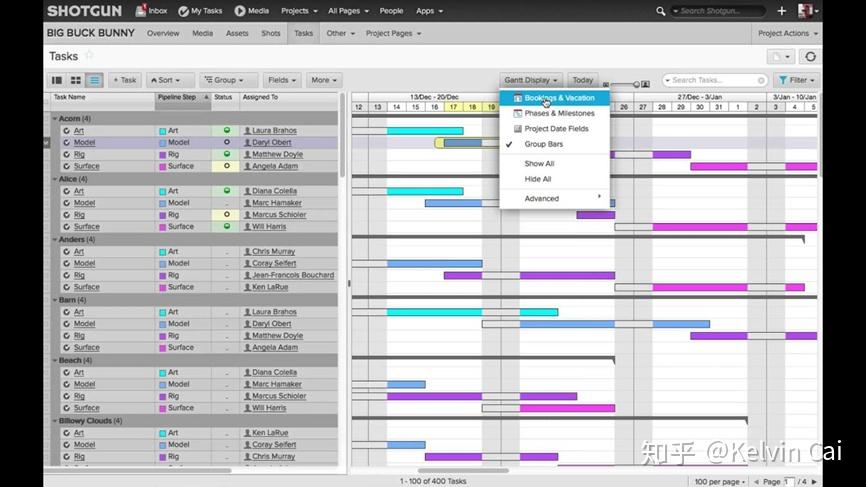Open the Assets tab

point(237,33)
